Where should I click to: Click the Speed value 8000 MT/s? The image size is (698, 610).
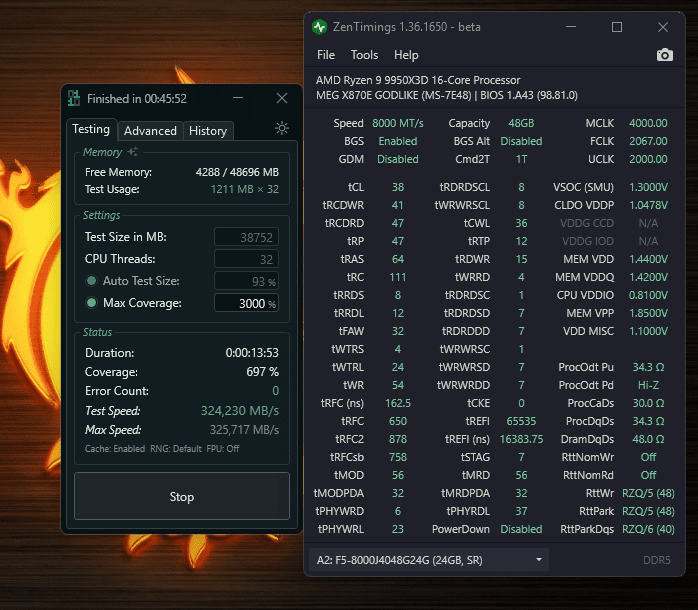pos(398,123)
